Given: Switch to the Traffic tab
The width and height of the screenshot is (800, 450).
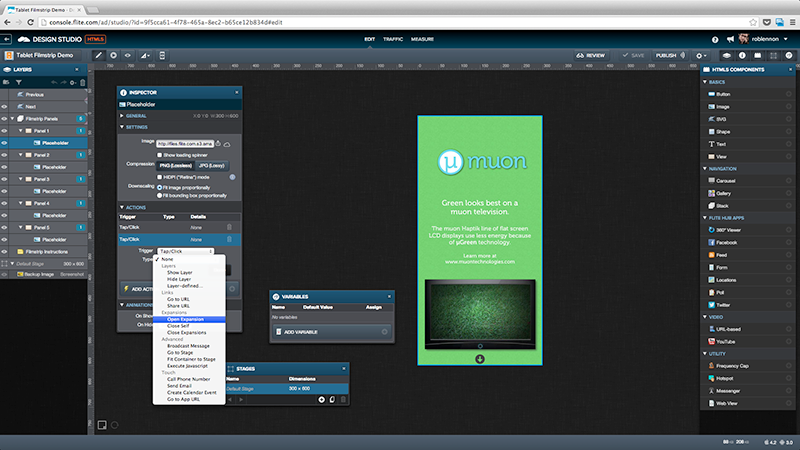Looking at the screenshot, I should (392, 39).
